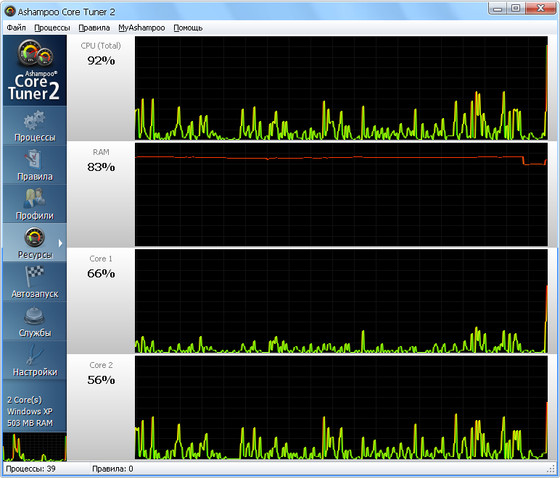Viewport: 560px width, 478px height.
Task: Open the Помощь menu
Action: [x=188, y=28]
